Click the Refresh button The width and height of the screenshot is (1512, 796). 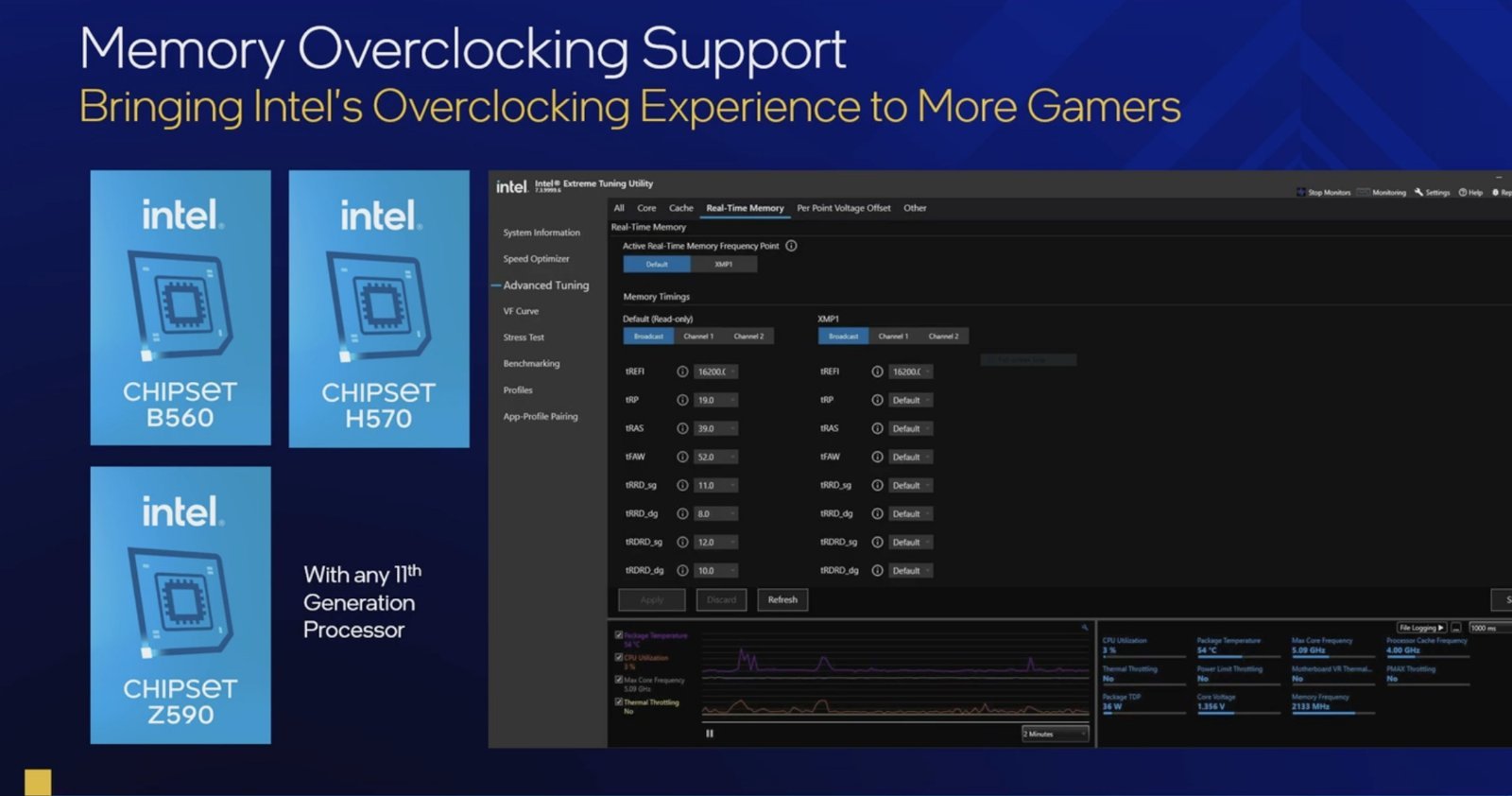(x=782, y=599)
